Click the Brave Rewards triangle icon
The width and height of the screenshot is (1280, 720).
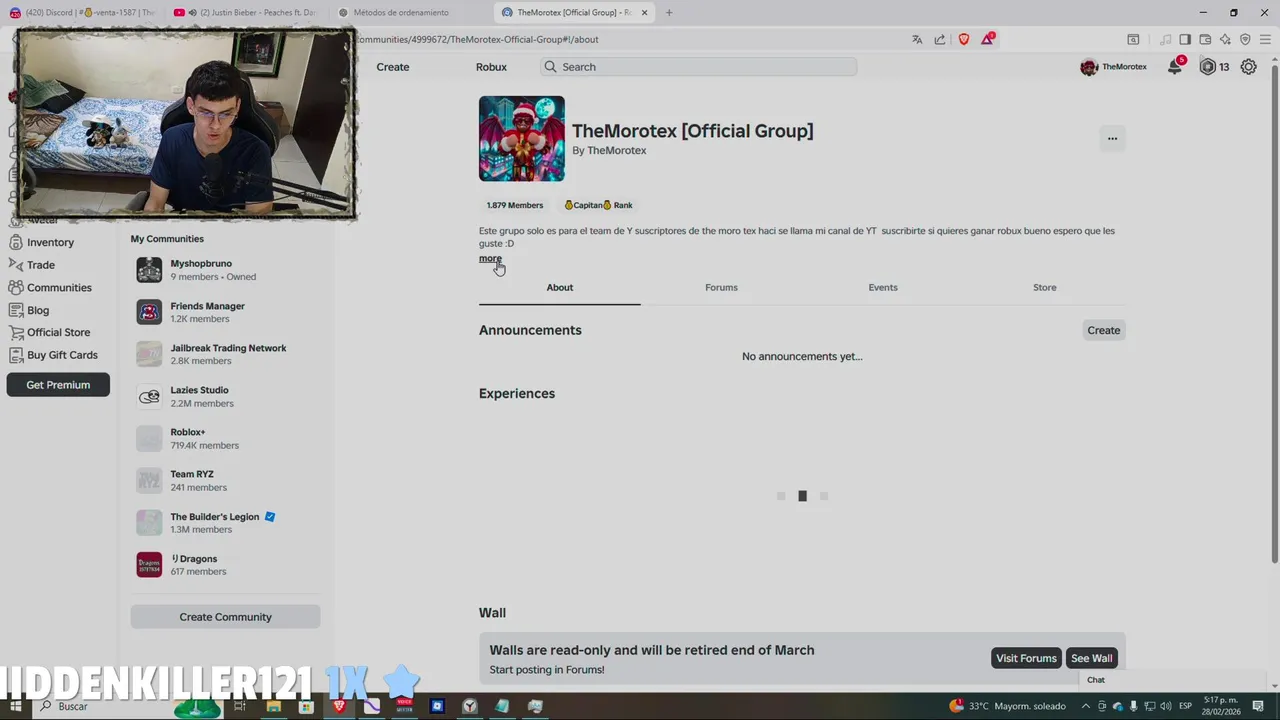987,39
